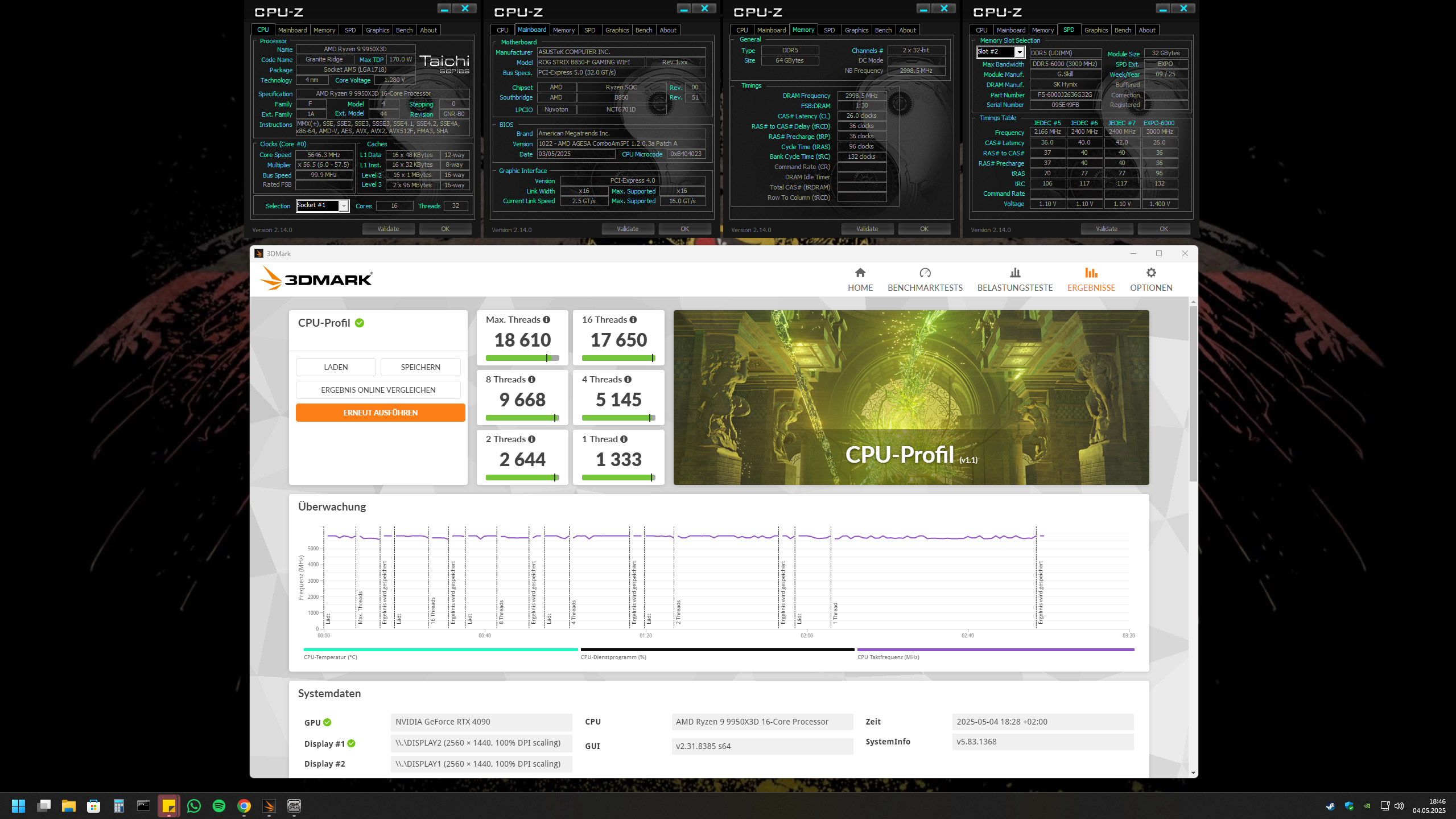Select SPD tab in third CPU-Z window
This screenshot has height=819, width=1456.
point(830,30)
